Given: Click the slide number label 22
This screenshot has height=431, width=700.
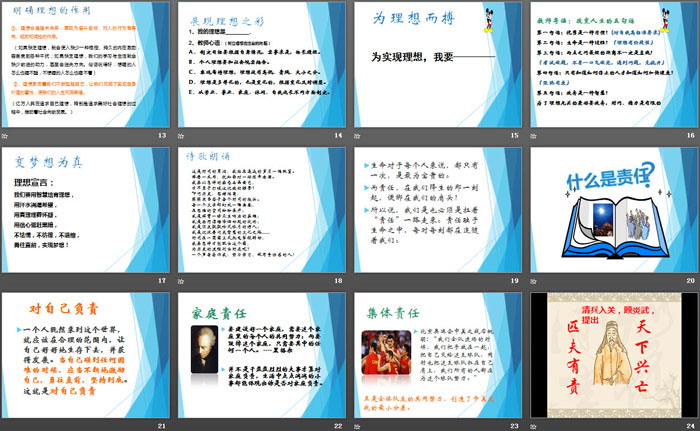Looking at the screenshot, I should pyautogui.click(x=338, y=426).
